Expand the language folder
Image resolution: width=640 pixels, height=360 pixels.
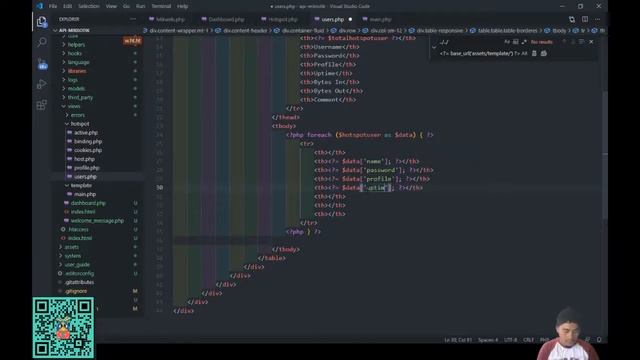tap(78, 62)
